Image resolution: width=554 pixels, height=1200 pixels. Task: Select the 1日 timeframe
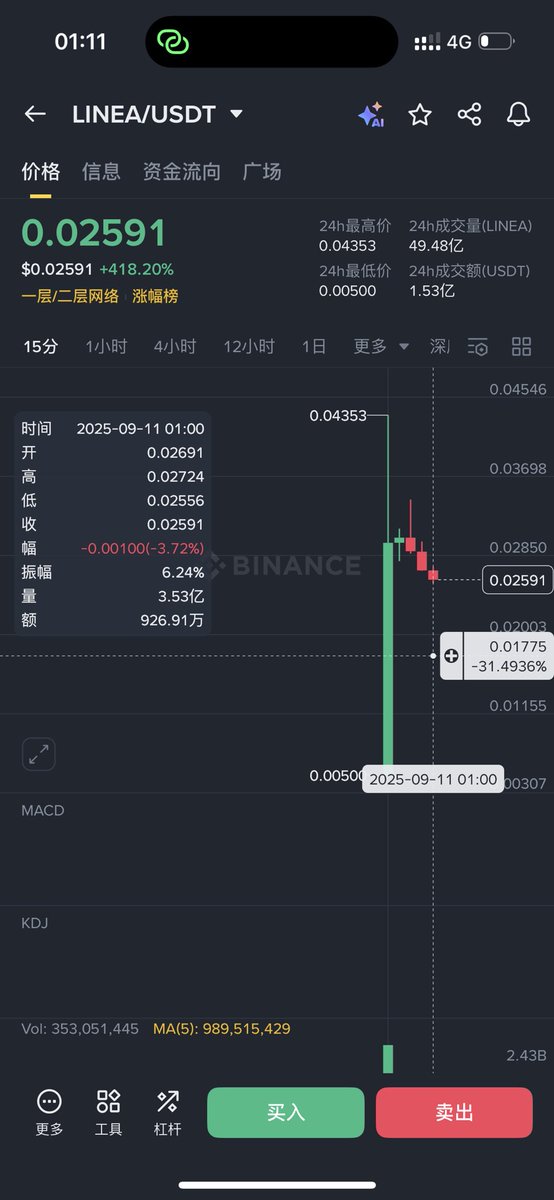314,346
